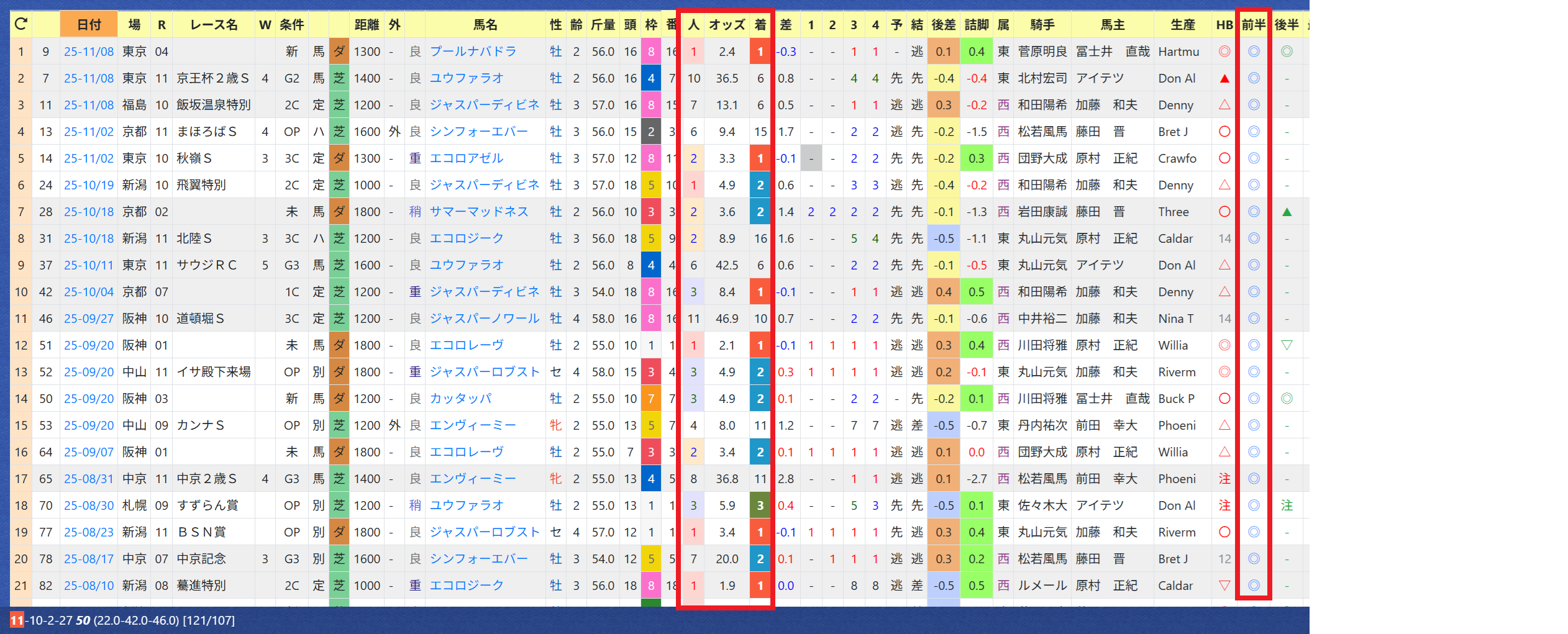The width and height of the screenshot is (1568, 634).
Task: Click the HB triangle mark in the 飯坂温泉特別 row
Action: pyautogui.click(x=1224, y=105)
